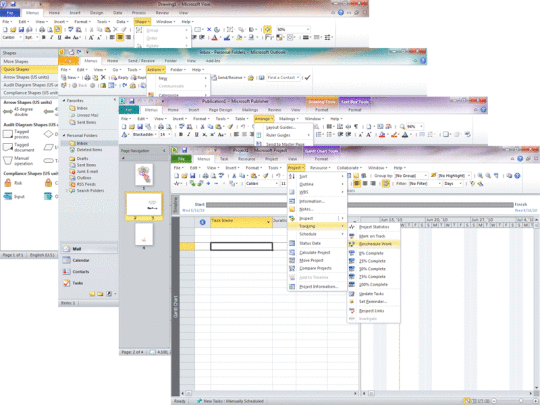Open Shape menu in Visio menu bar

(x=142, y=22)
